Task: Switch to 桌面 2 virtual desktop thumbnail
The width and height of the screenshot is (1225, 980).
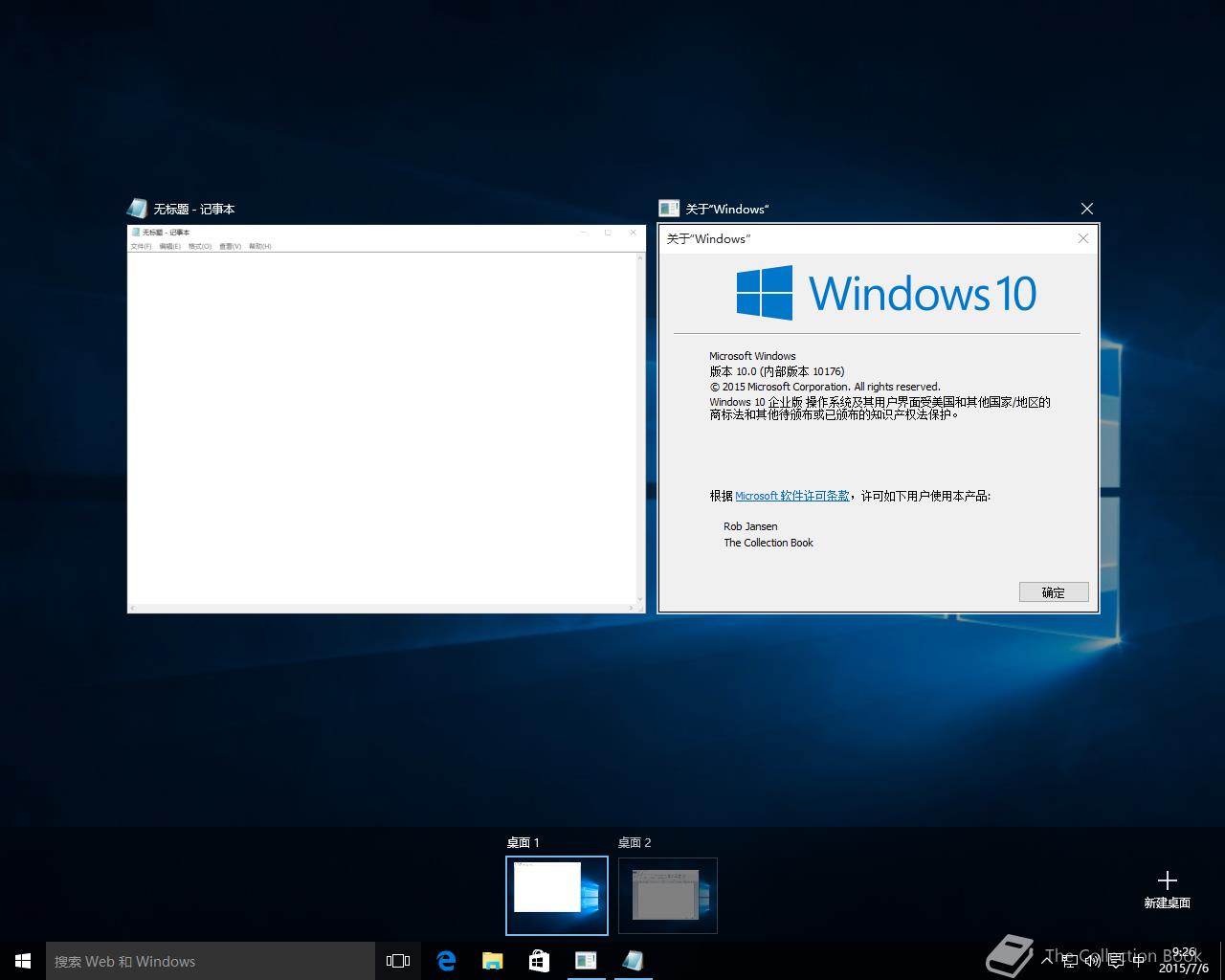Action: tap(668, 896)
